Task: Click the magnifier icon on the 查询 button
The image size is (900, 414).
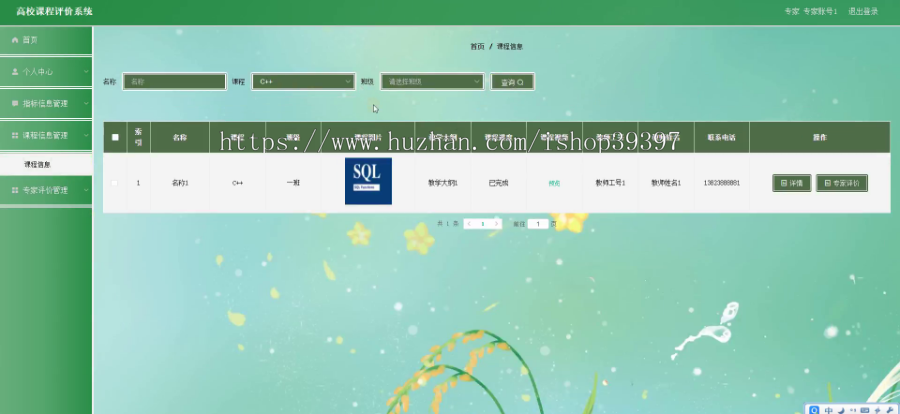Action: click(521, 82)
